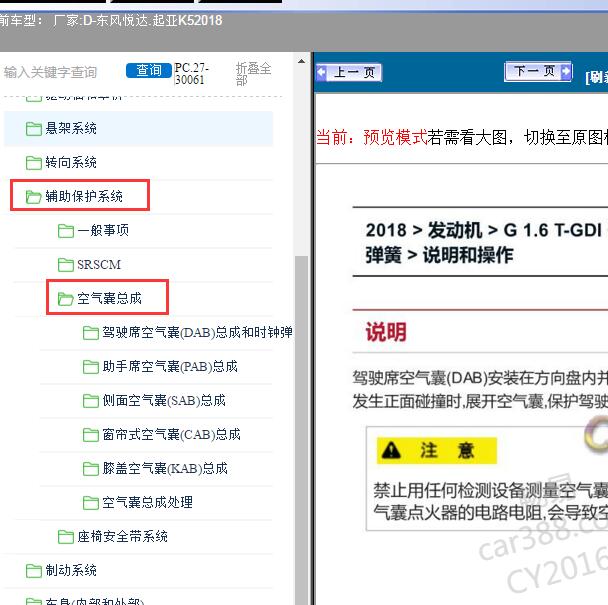Select 膝盖空气囊(KAB)总成 label
Image resolution: width=608 pixels, height=605 pixels.
[165, 468]
